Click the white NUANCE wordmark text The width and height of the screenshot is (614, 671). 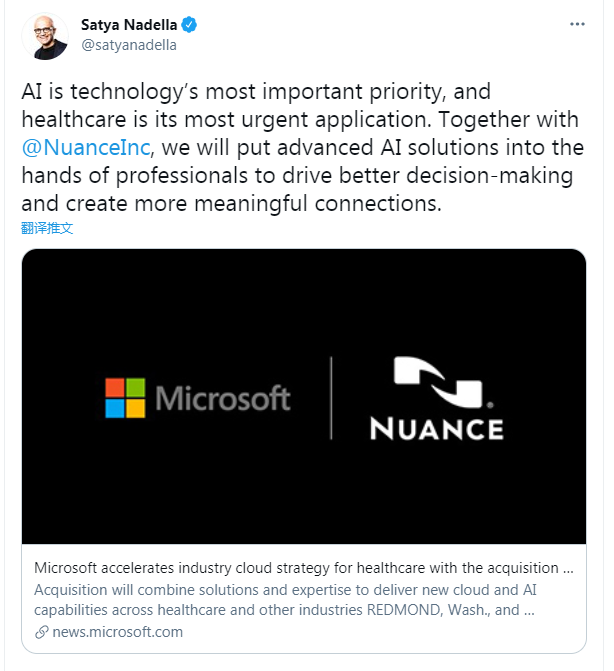[436, 429]
